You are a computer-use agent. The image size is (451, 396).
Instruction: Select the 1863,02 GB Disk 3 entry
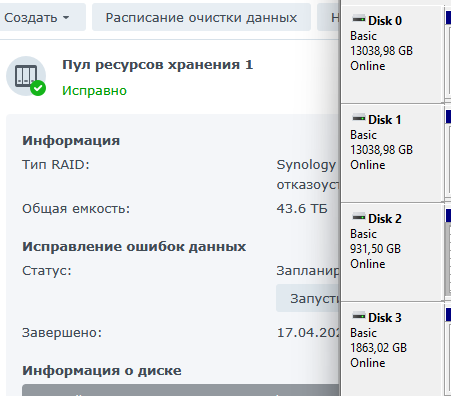[392, 349]
